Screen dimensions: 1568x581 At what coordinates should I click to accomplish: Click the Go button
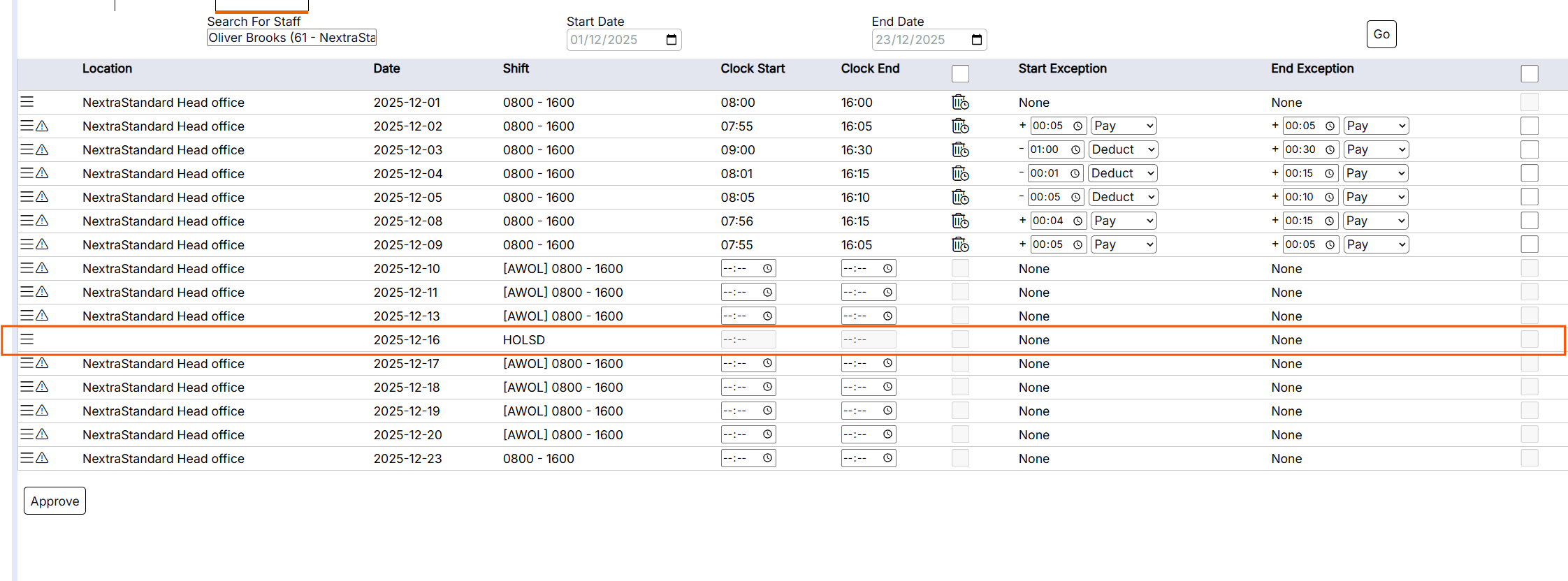pos(1381,34)
